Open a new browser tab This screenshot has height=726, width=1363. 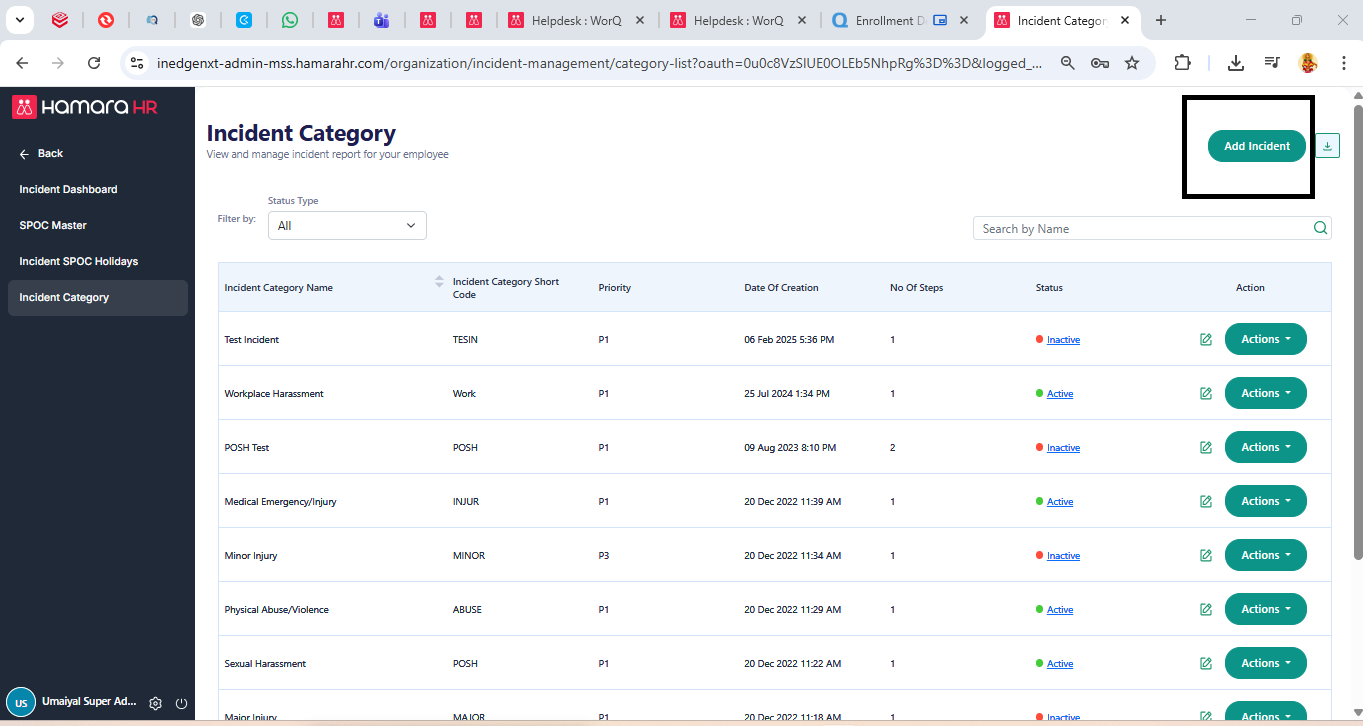pos(1161,20)
